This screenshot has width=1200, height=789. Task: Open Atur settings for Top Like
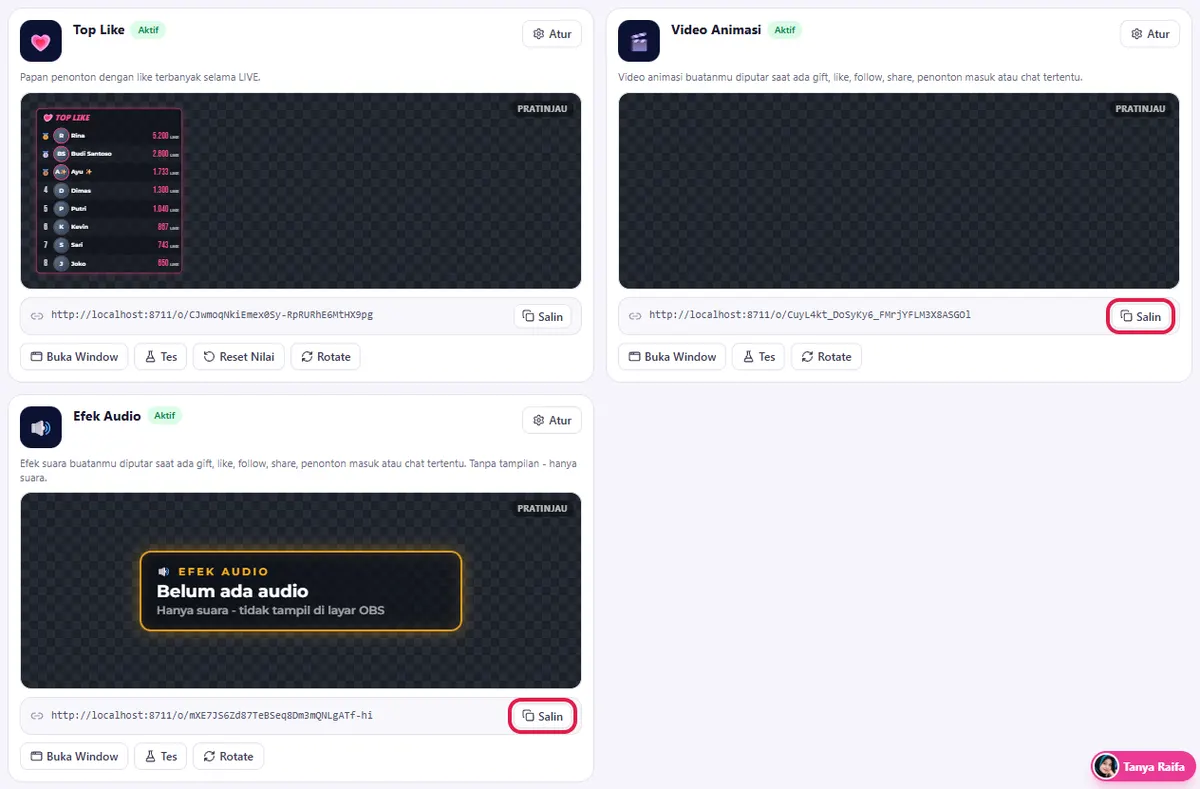(x=552, y=34)
